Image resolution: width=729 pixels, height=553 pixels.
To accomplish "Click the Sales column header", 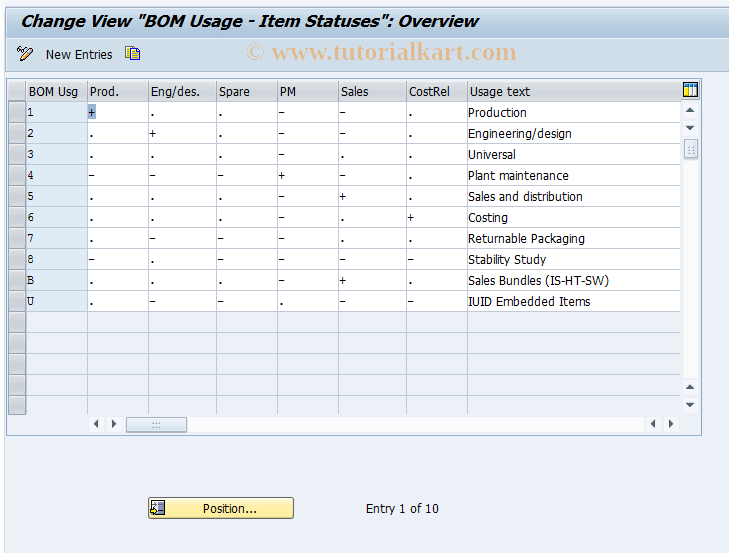I will pyautogui.click(x=372, y=91).
